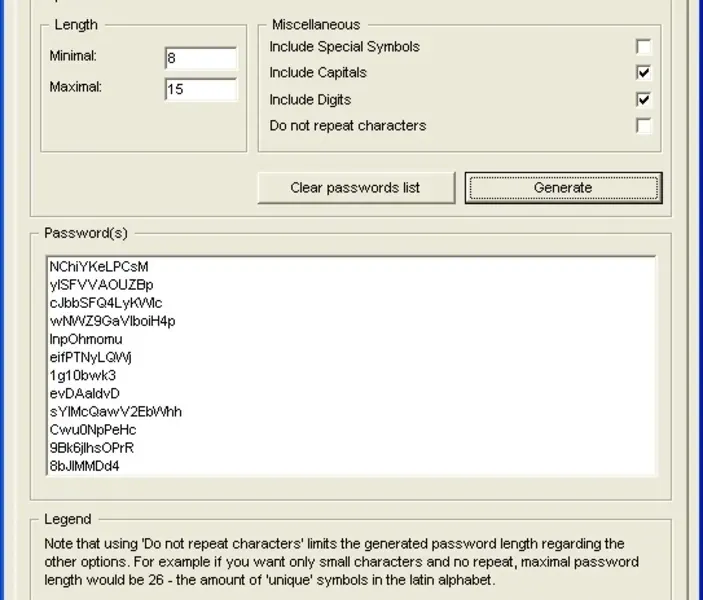Enable the Include Special Symbols checkbox
The image size is (703, 600).
pyautogui.click(x=643, y=47)
